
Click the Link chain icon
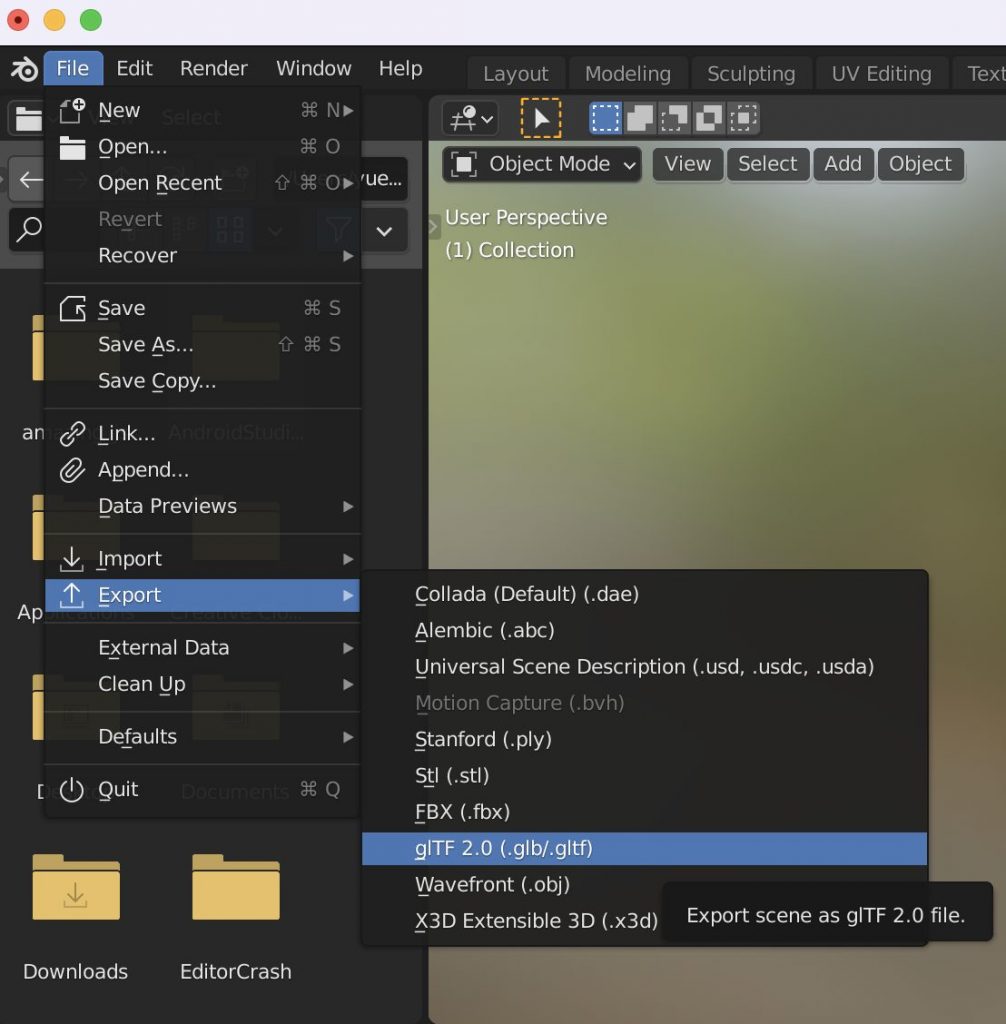(x=72, y=434)
